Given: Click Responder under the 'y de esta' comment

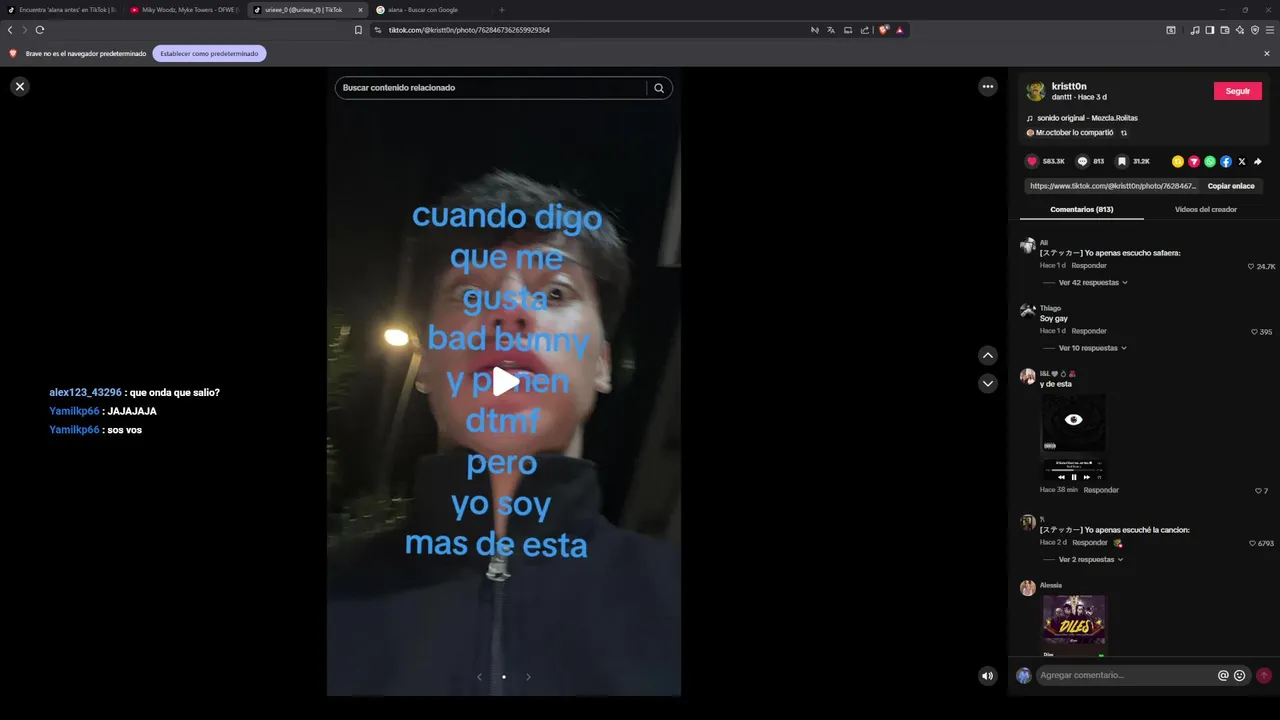Looking at the screenshot, I should pos(1101,490).
